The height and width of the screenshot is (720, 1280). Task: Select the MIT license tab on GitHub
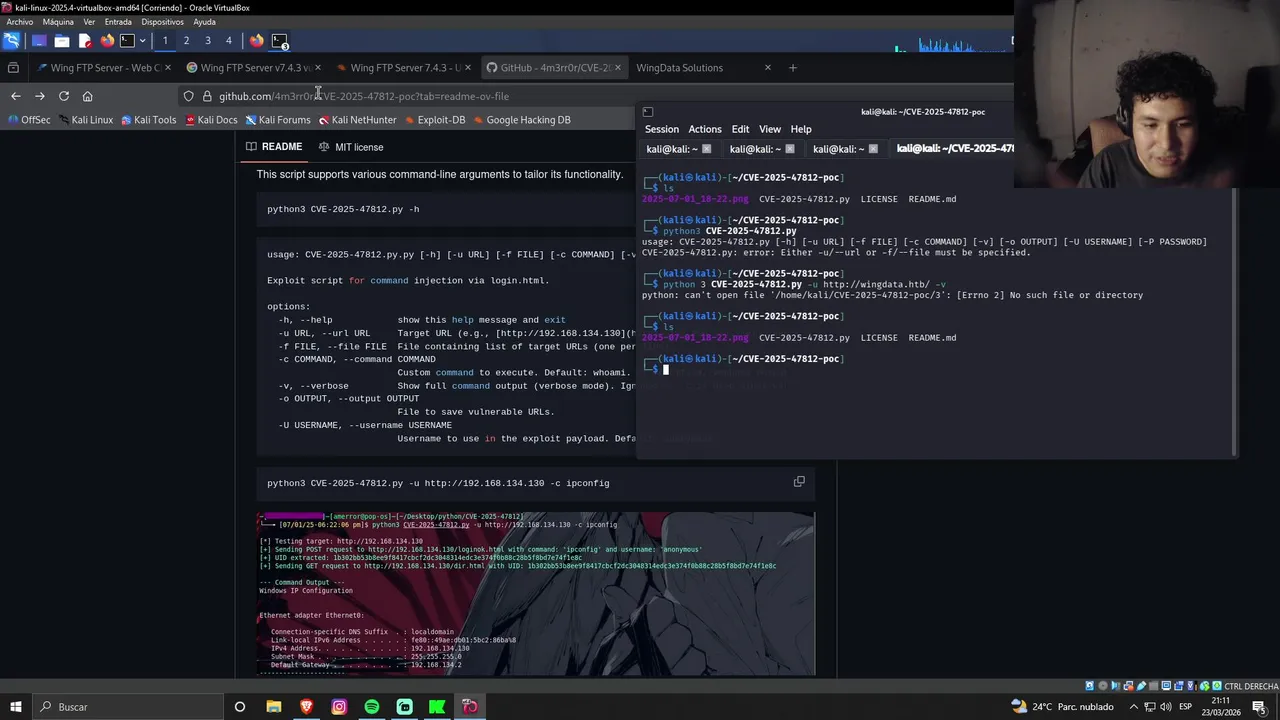351,147
